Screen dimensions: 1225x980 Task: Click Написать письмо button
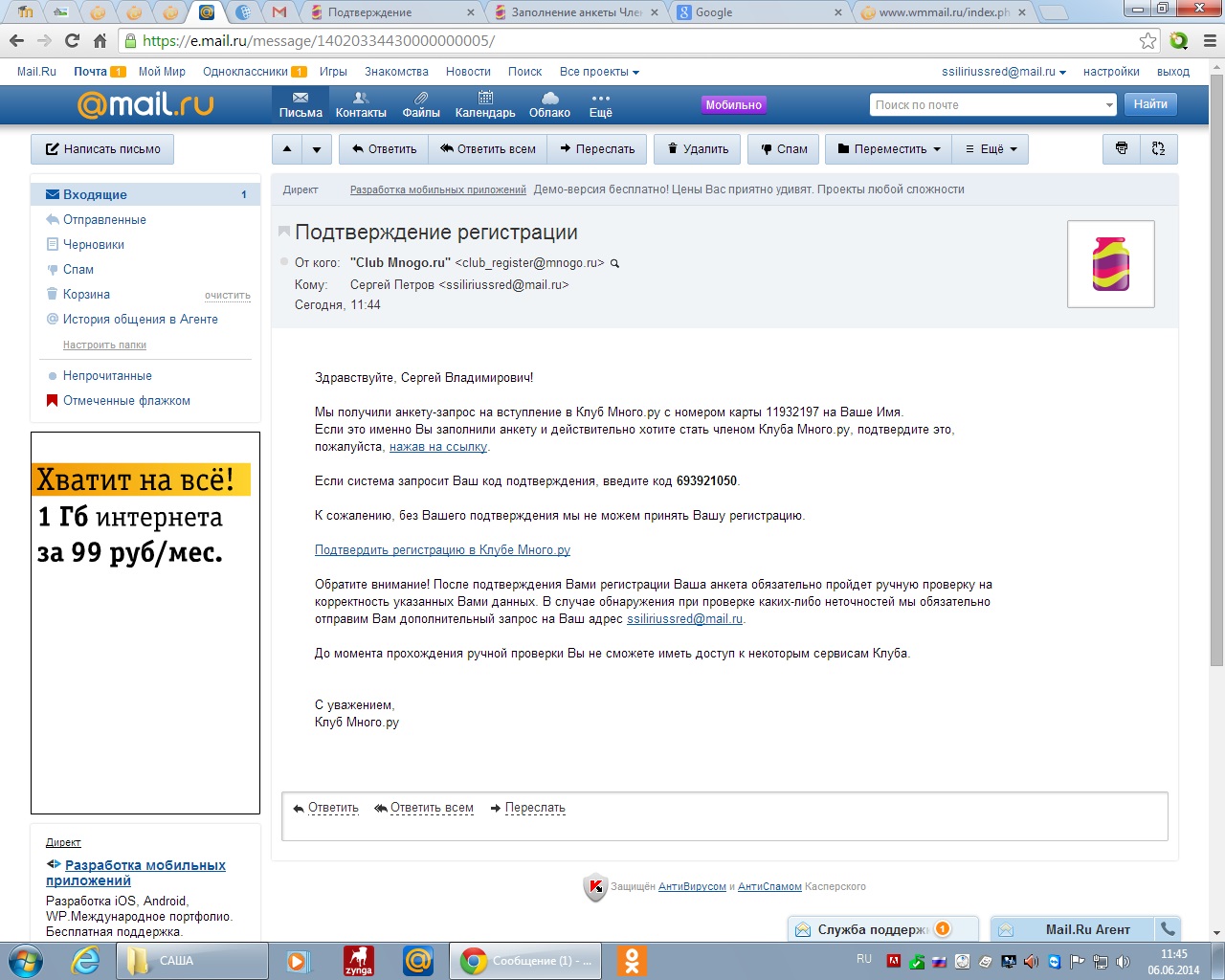[102, 149]
